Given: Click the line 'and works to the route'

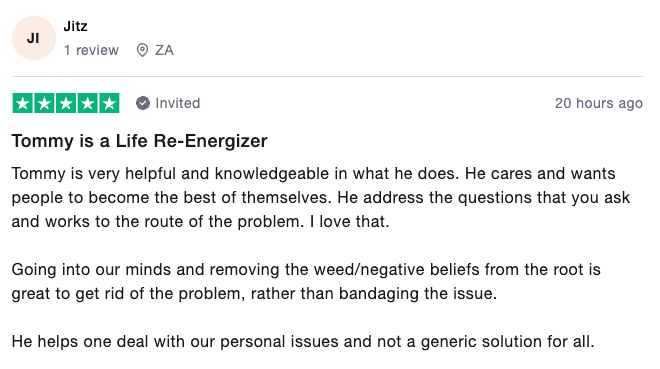Looking at the screenshot, I should tap(200, 221).
